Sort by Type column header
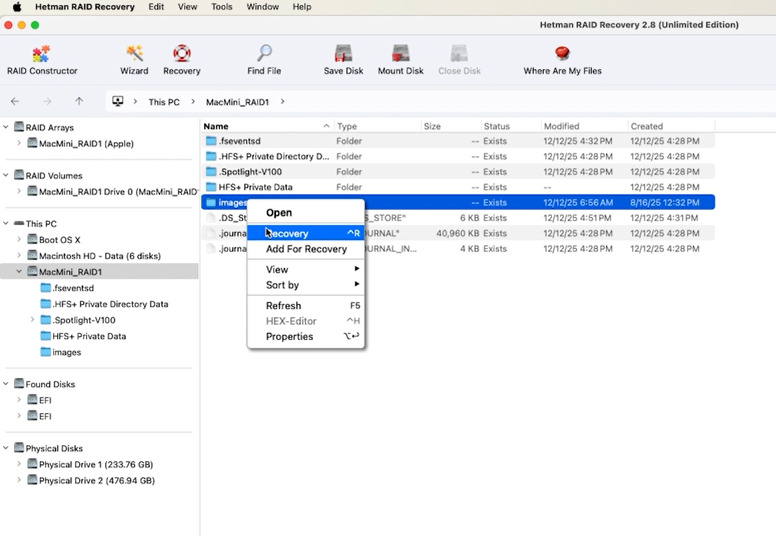Image resolution: width=776 pixels, height=536 pixels. 378,126
